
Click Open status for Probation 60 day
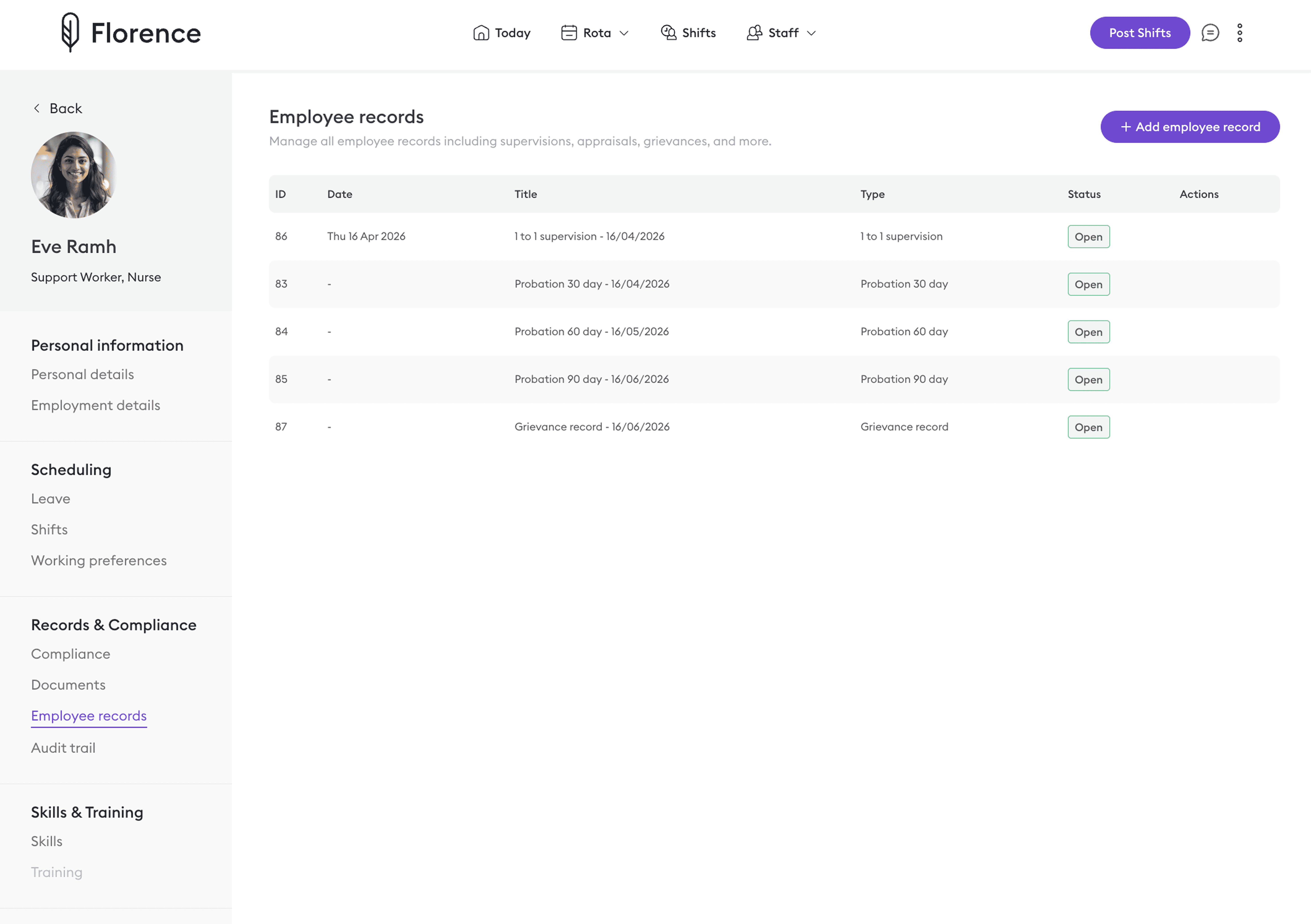(x=1088, y=332)
